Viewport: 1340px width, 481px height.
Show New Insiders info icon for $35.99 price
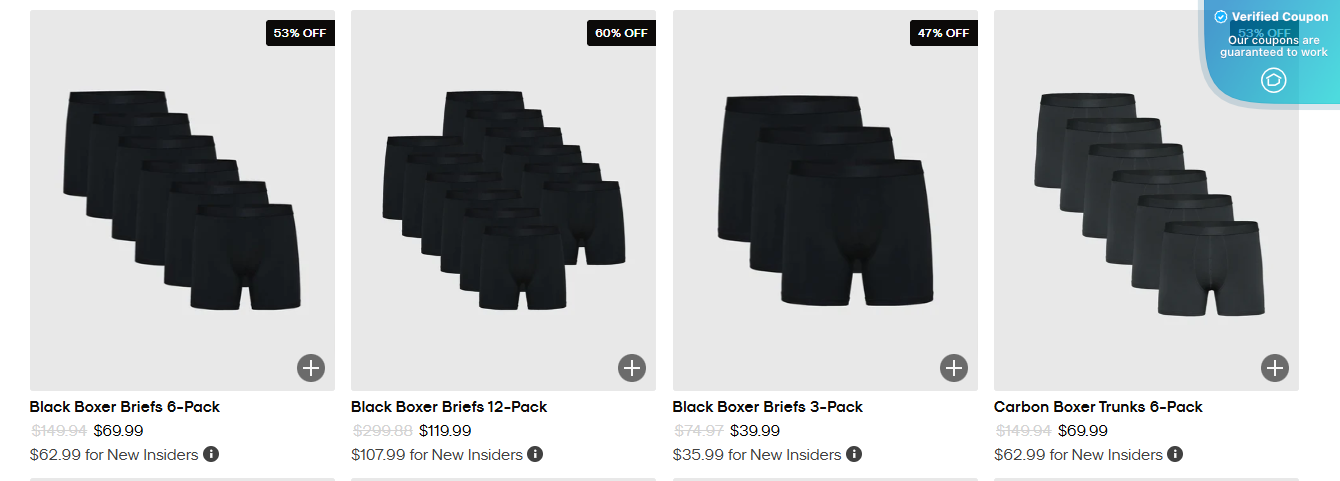click(854, 454)
